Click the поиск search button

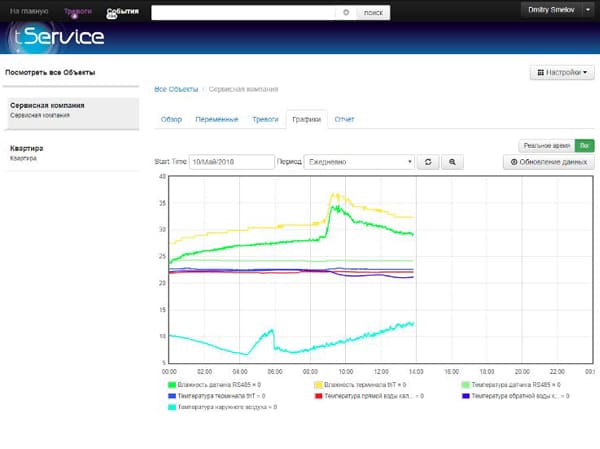point(373,13)
